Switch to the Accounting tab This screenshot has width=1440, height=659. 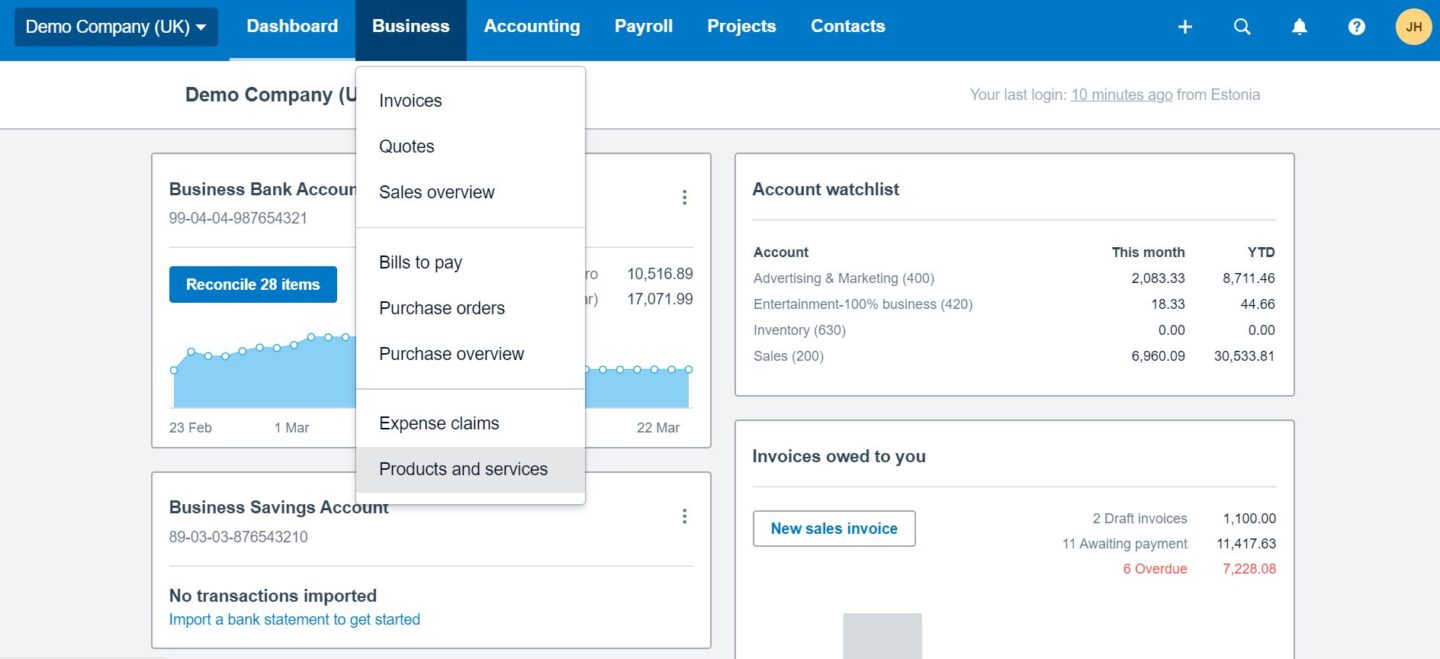[x=532, y=26]
